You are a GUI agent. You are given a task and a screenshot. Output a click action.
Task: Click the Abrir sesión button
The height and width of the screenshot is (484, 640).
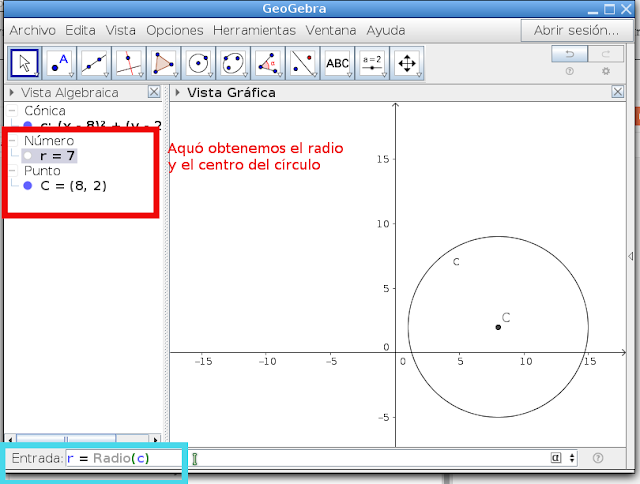(576, 30)
